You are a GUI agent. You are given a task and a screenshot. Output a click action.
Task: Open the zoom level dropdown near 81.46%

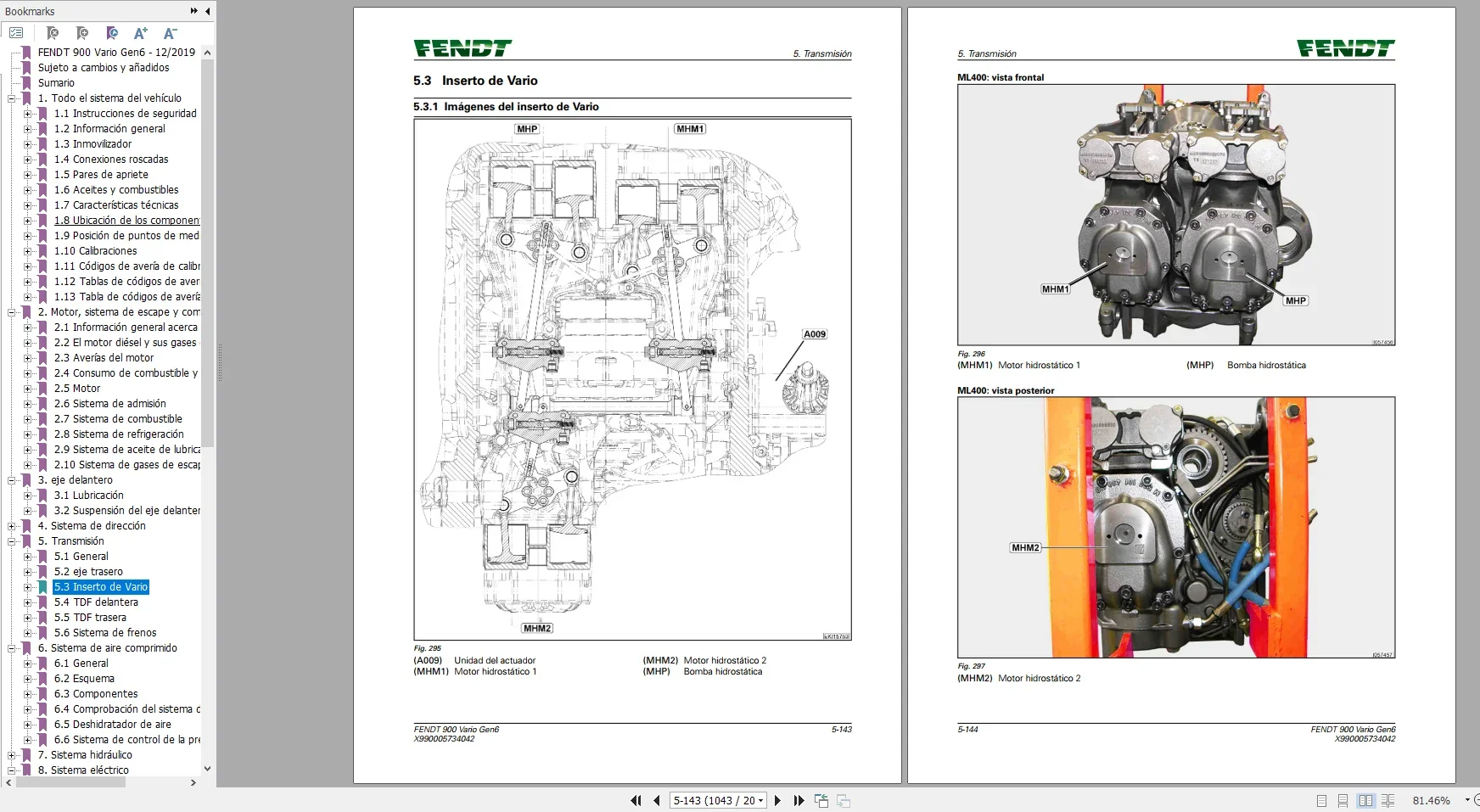[1468, 800]
